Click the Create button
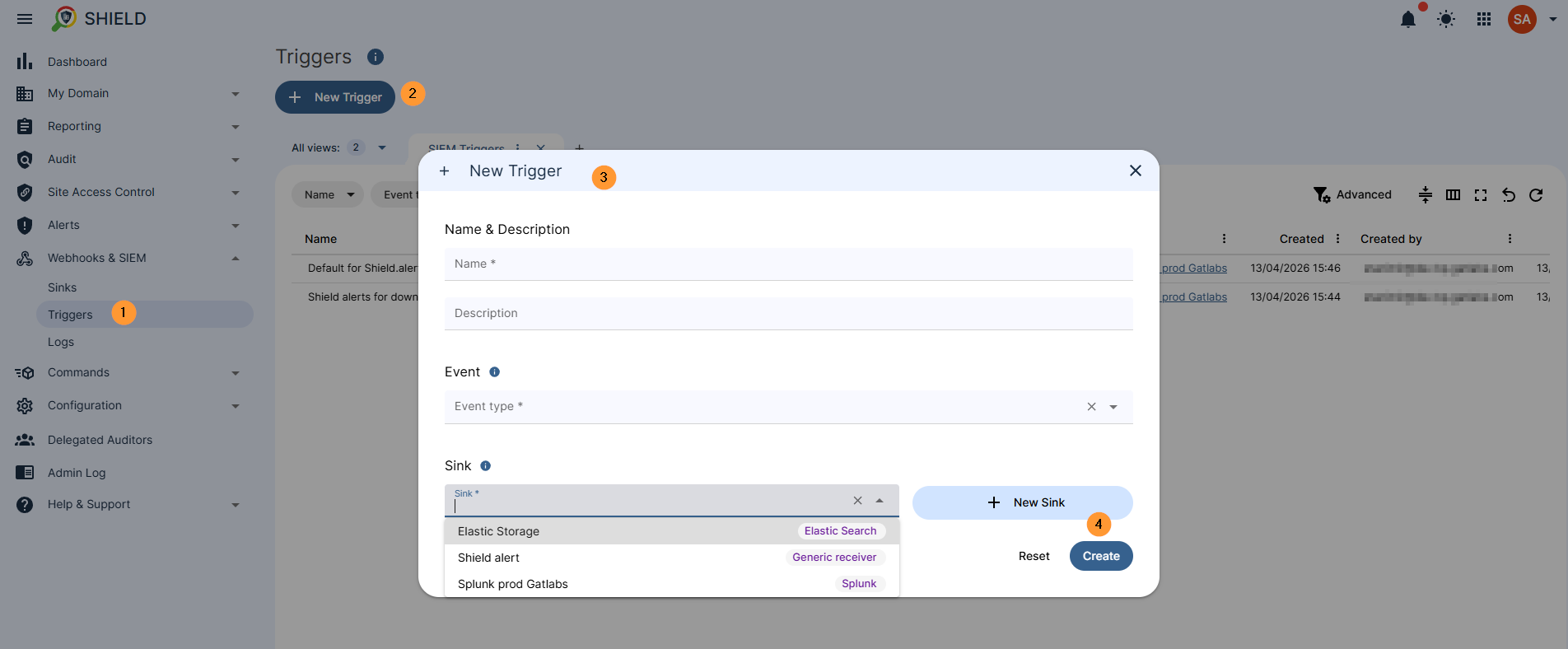The image size is (1568, 649). (x=1101, y=556)
